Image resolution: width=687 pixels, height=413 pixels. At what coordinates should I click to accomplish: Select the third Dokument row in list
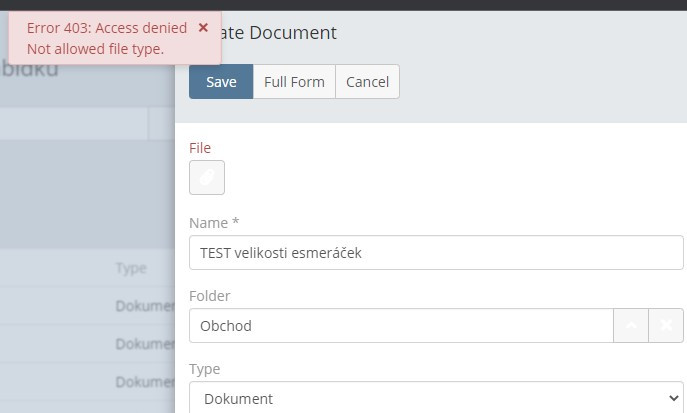click(x=145, y=382)
